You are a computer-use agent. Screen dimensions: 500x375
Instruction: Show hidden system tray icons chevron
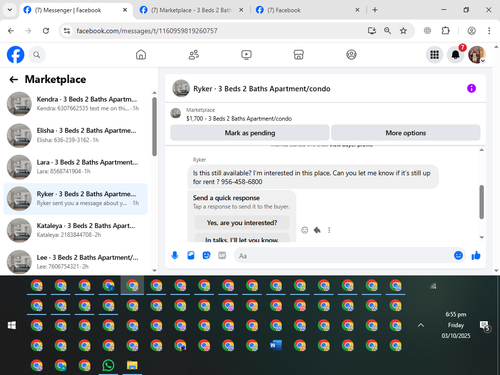[x=421, y=325]
